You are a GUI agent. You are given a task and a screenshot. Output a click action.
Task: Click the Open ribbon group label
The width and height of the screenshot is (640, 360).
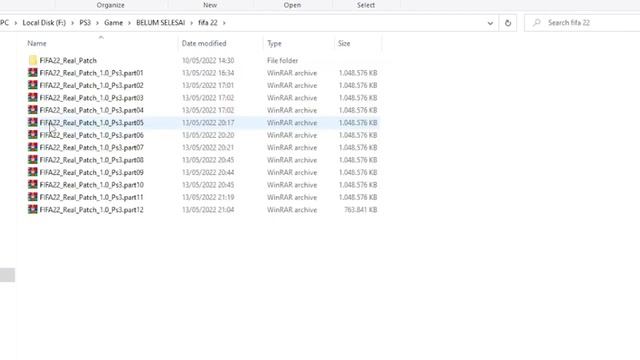click(x=292, y=5)
